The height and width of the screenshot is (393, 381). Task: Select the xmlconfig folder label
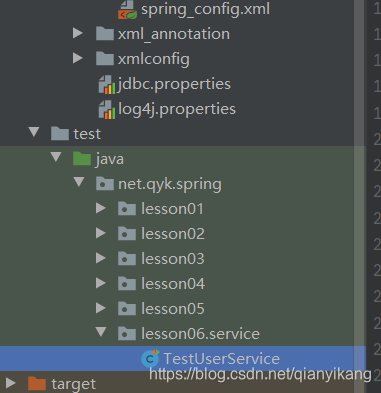[x=154, y=59]
